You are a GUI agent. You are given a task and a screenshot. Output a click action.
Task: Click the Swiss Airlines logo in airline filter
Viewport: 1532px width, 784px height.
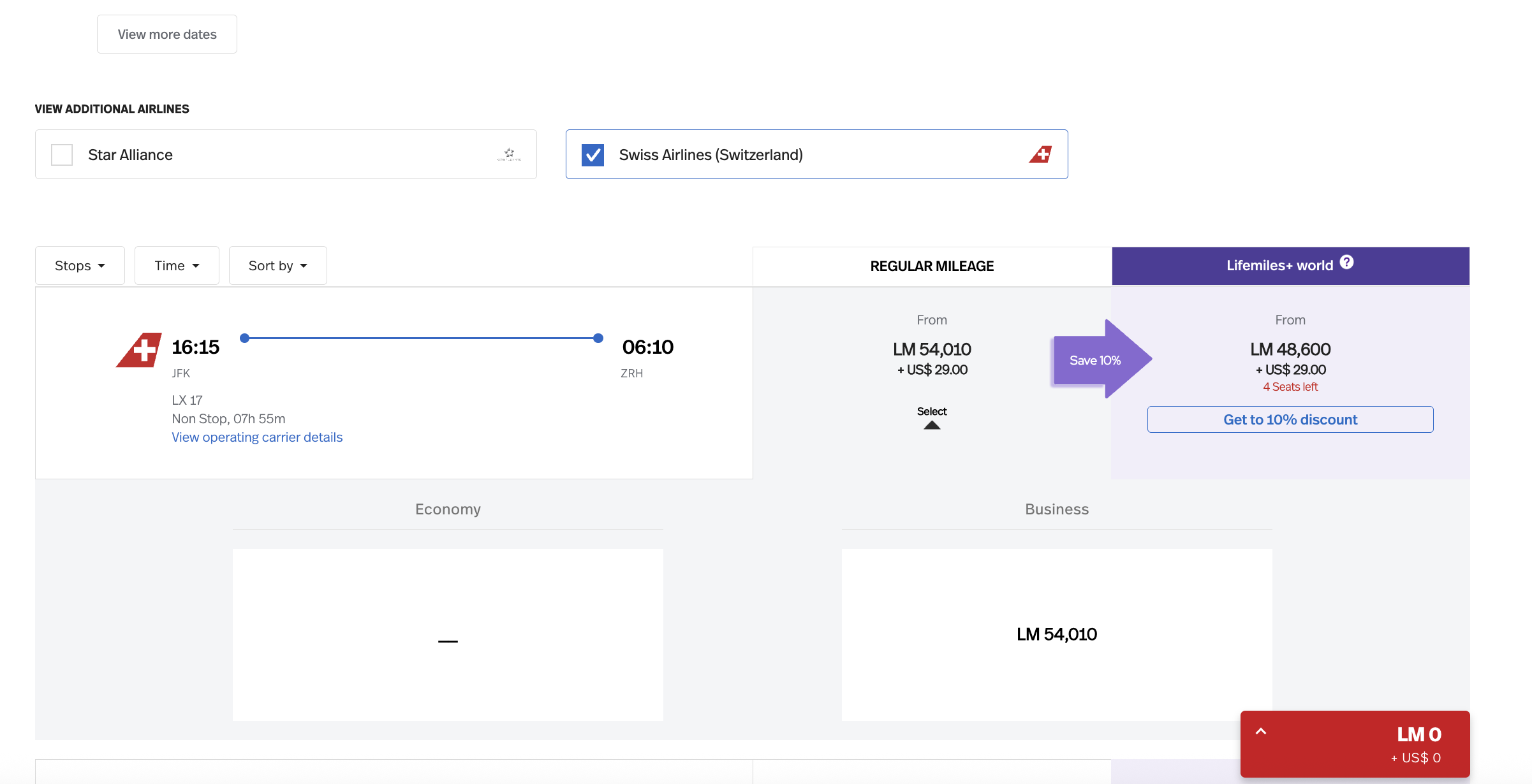[1040, 154]
